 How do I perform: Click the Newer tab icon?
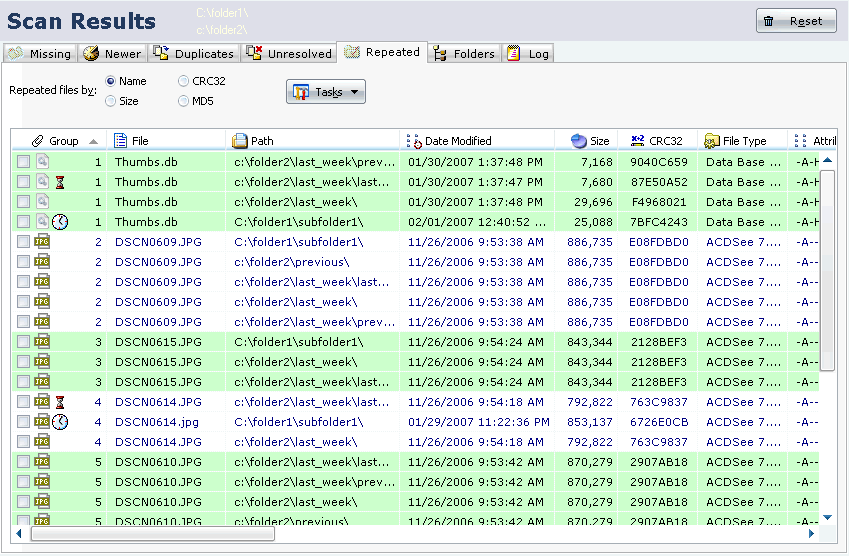pos(92,54)
